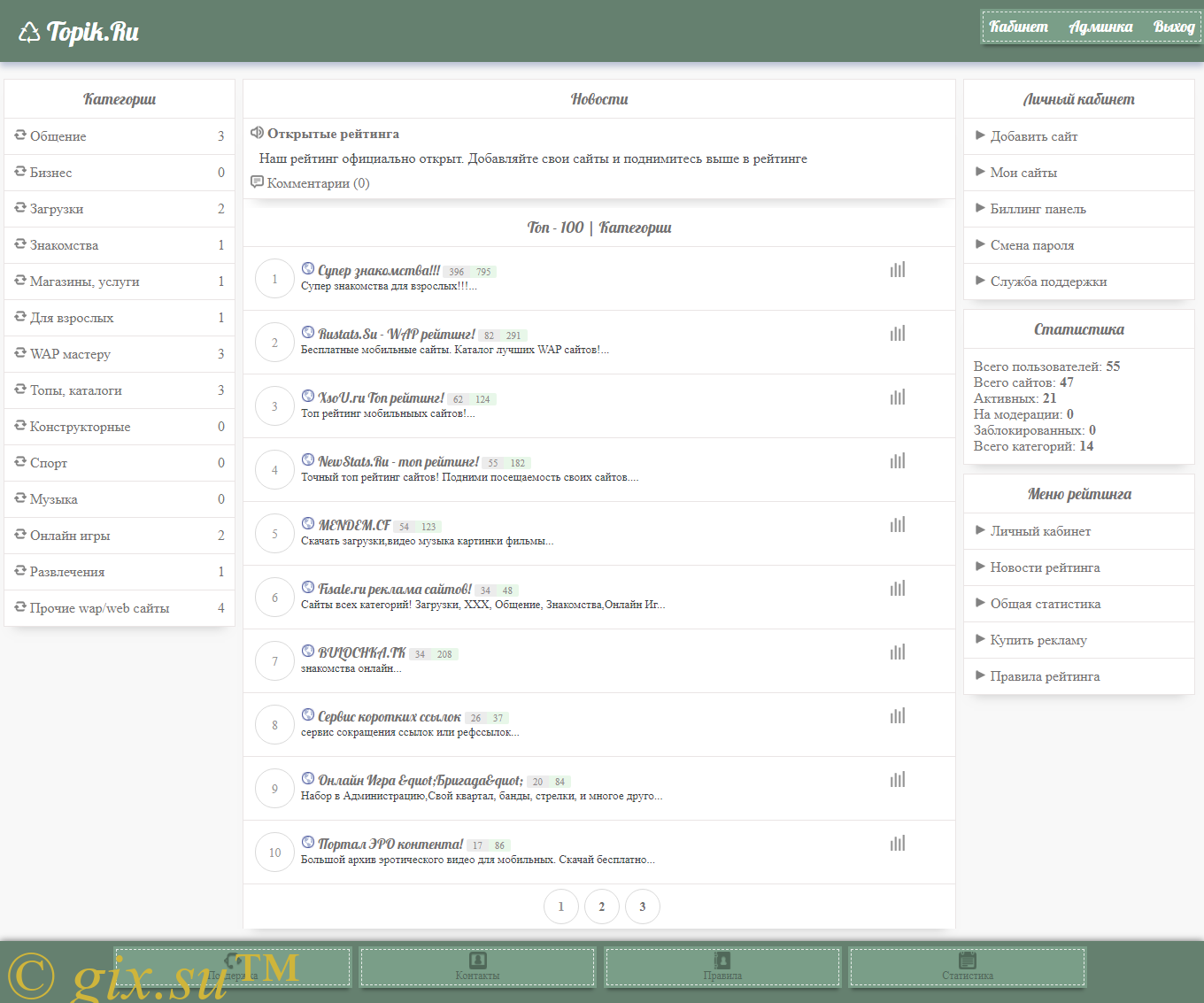Image resolution: width=1204 pixels, height=1003 pixels.
Task: Open Развлечения category
Action: [120, 572]
